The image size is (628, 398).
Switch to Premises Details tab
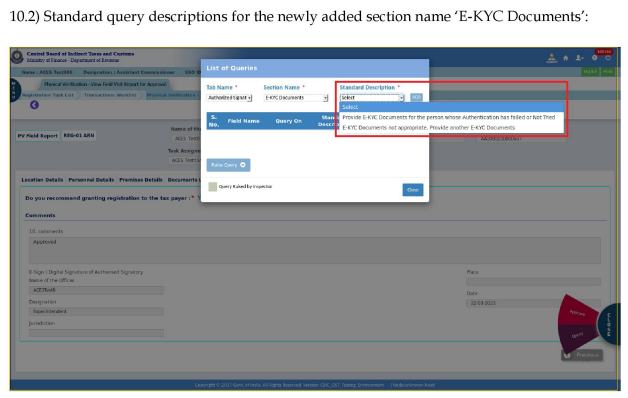click(141, 180)
